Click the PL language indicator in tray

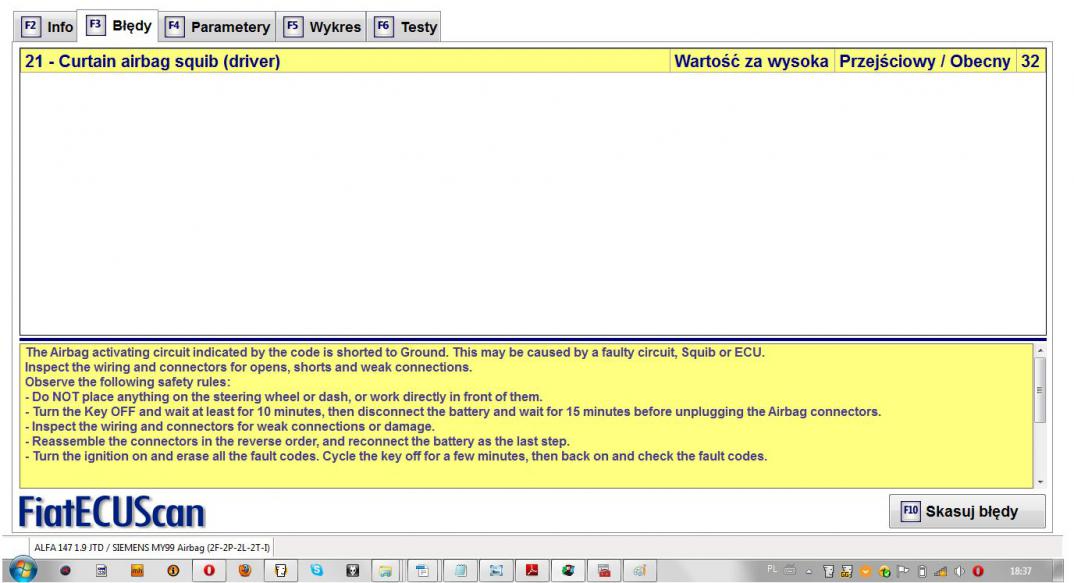772,570
